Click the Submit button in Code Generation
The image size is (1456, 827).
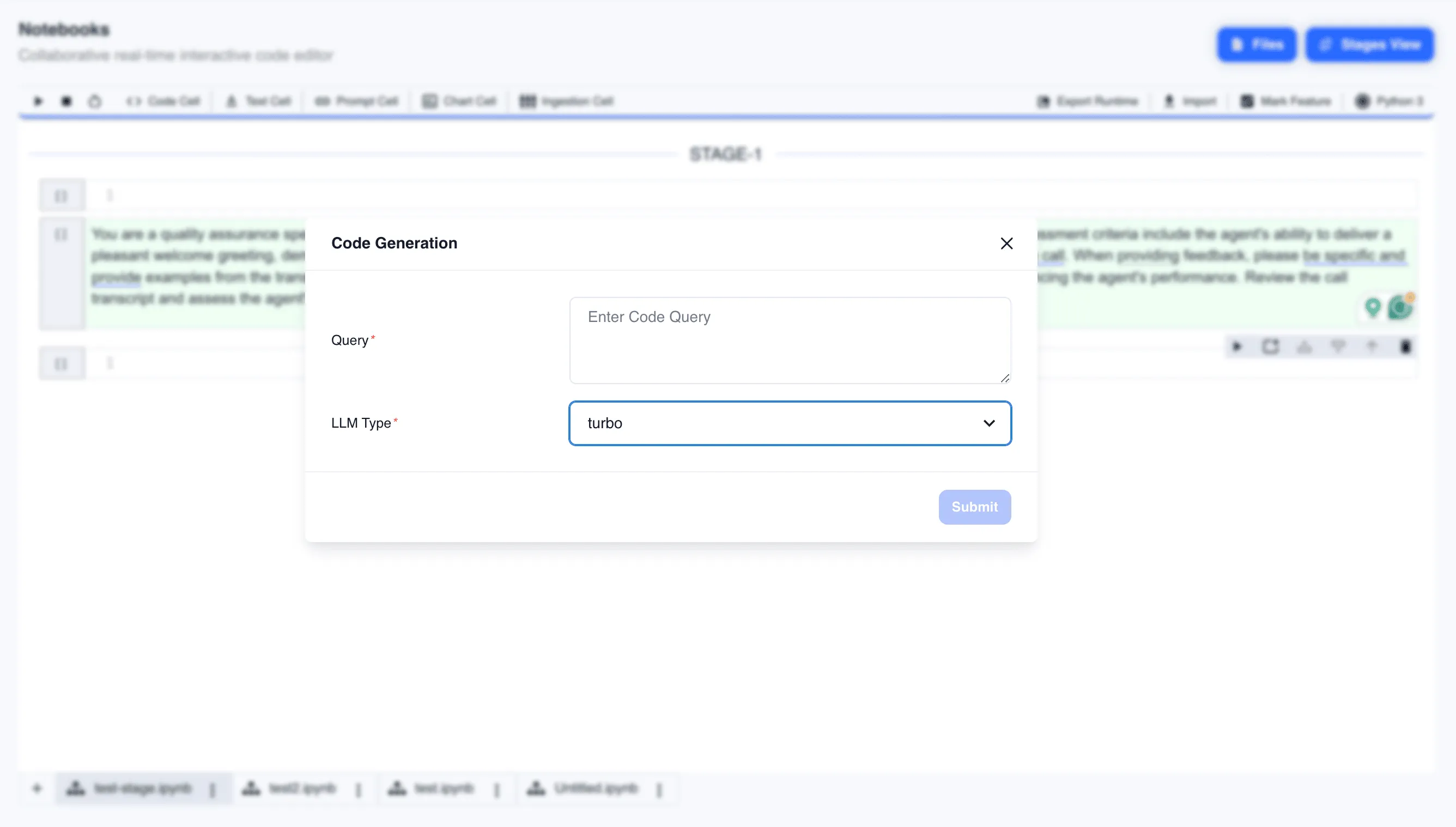tap(974, 507)
